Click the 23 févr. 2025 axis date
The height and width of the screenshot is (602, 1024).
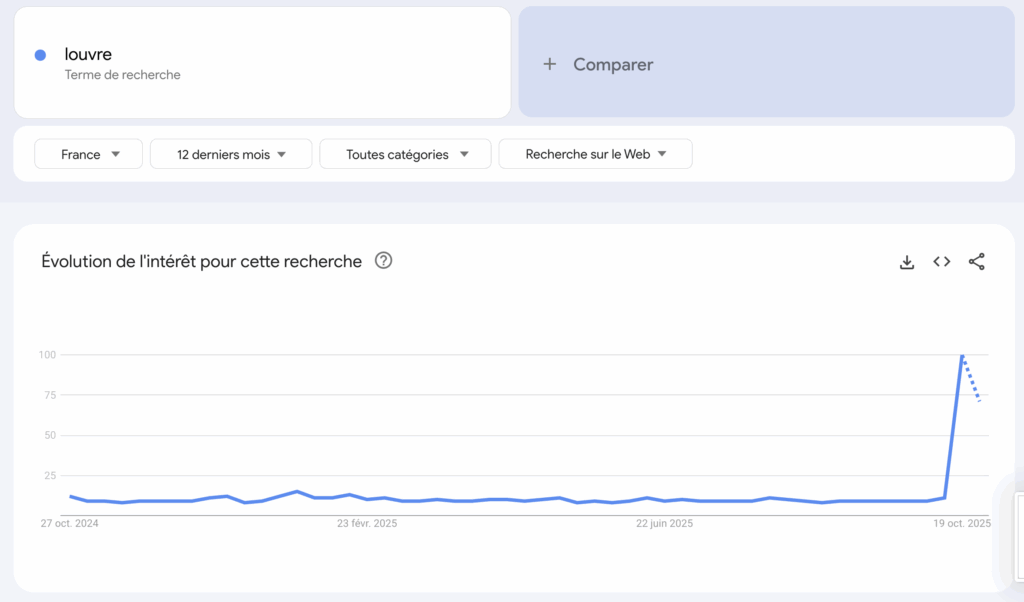[x=365, y=523]
